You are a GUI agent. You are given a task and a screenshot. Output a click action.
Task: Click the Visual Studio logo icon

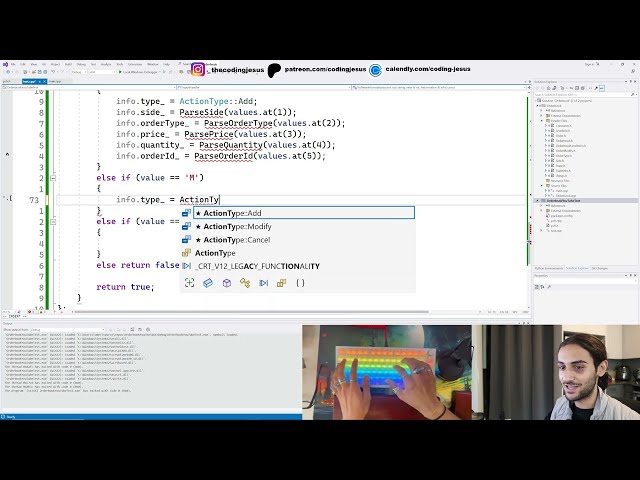click(5, 64)
